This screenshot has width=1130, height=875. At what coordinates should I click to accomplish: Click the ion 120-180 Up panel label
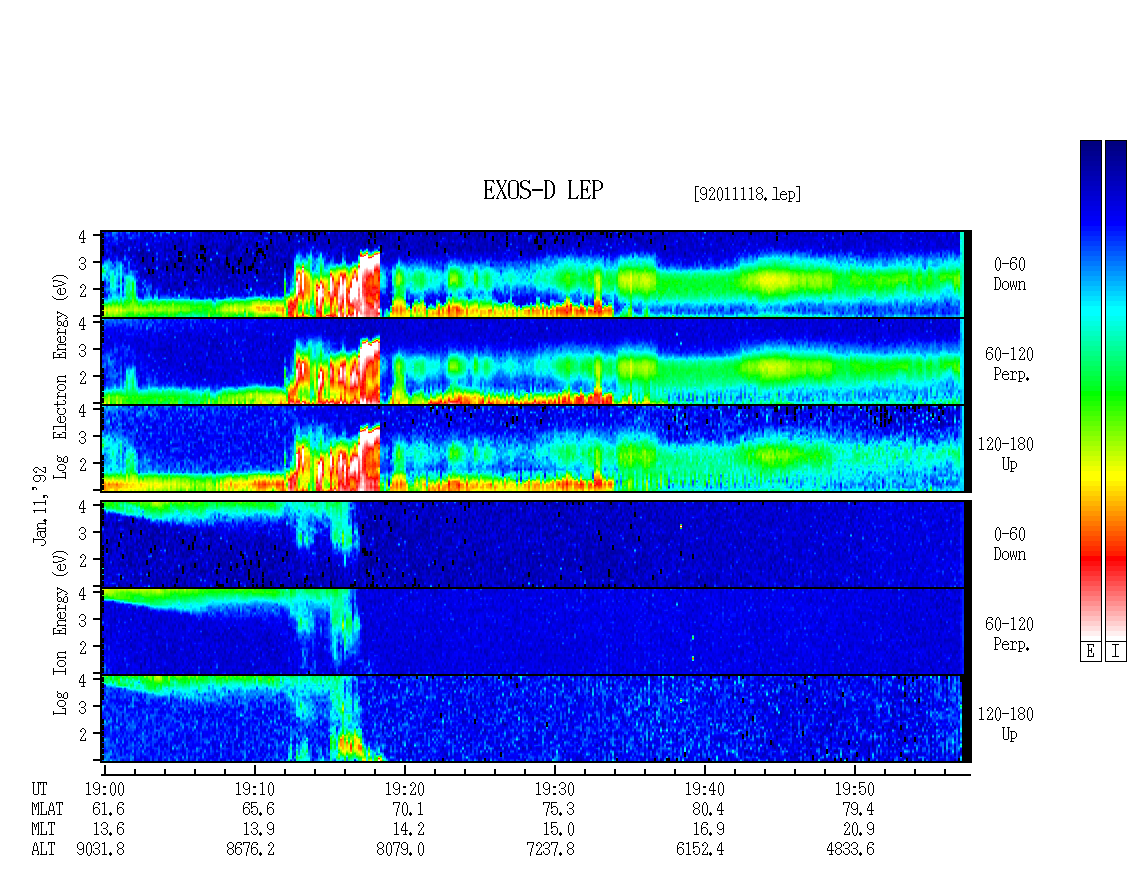[x=1005, y=724]
